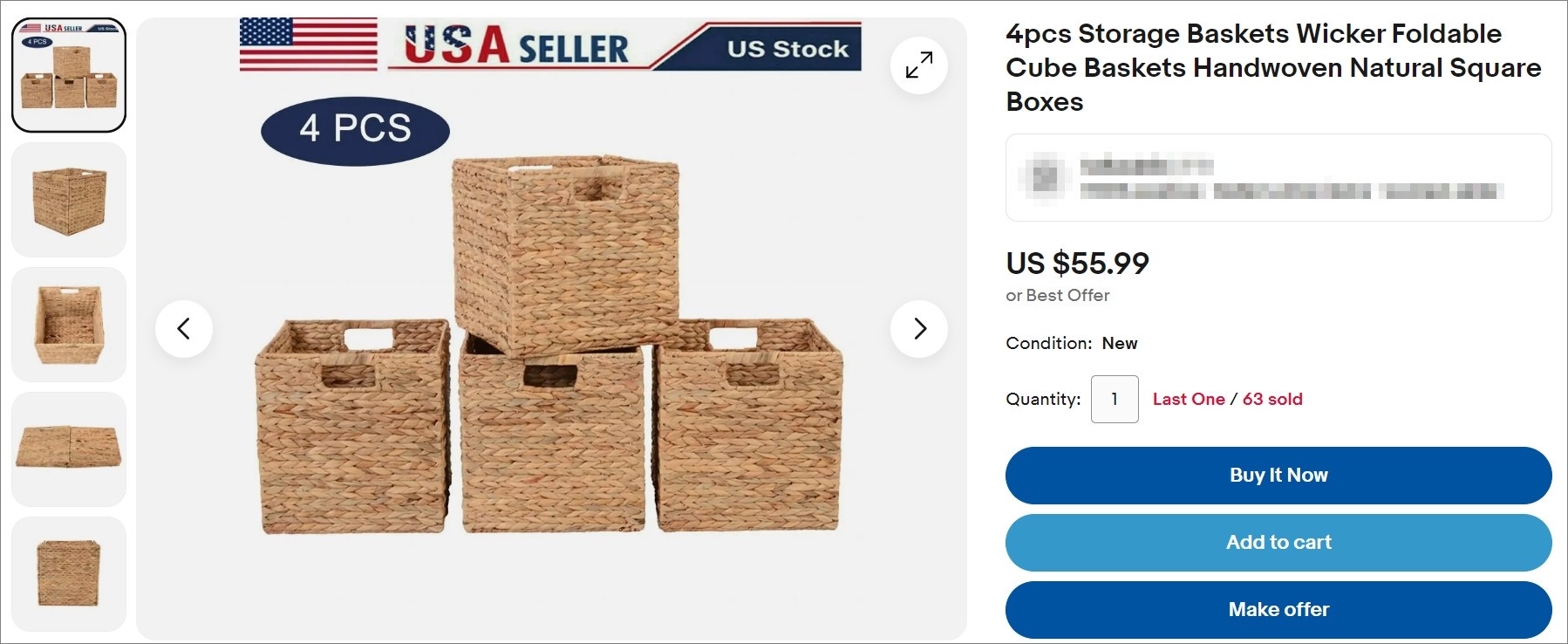Click the previous image arrow
This screenshot has width=1568, height=644.
[x=185, y=329]
